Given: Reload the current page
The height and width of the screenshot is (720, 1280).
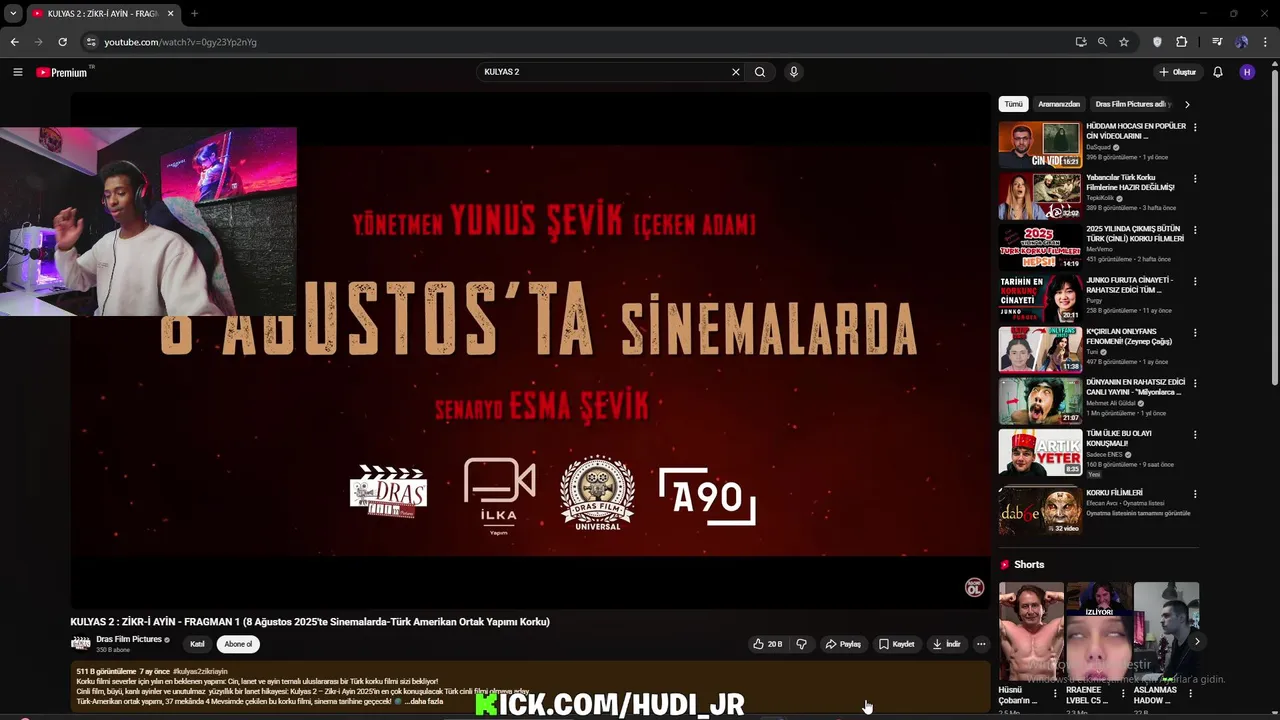Looking at the screenshot, I should (62, 42).
